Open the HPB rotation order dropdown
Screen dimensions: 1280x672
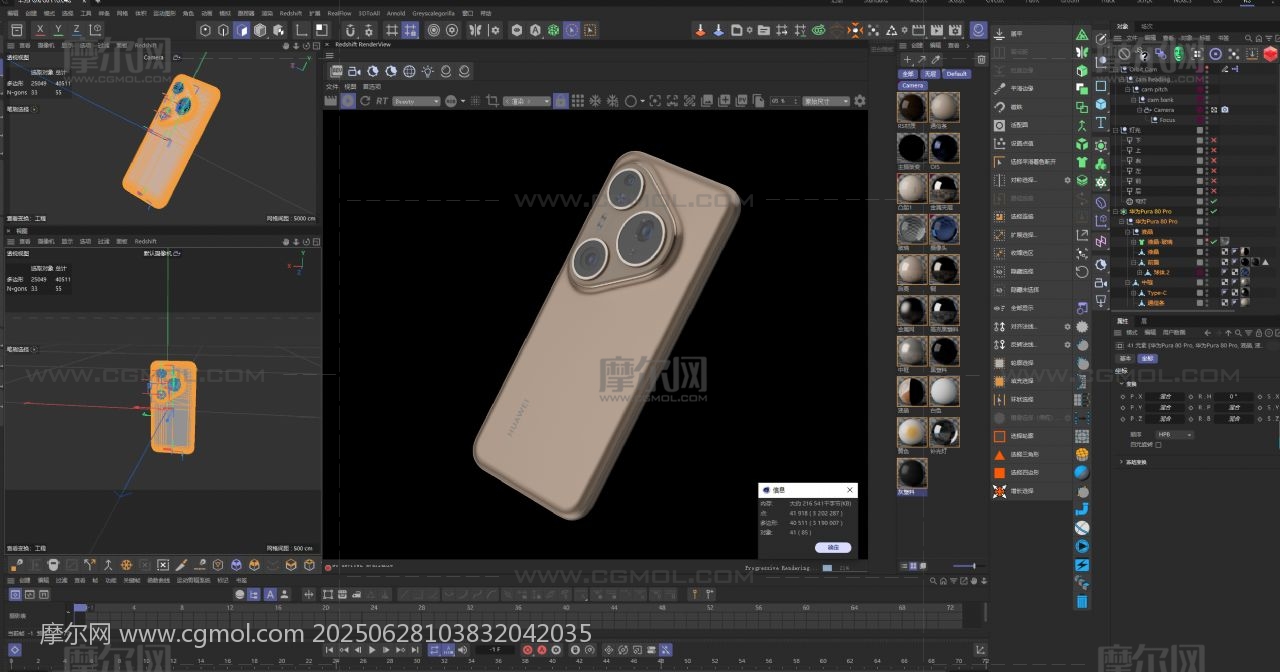(1174, 435)
